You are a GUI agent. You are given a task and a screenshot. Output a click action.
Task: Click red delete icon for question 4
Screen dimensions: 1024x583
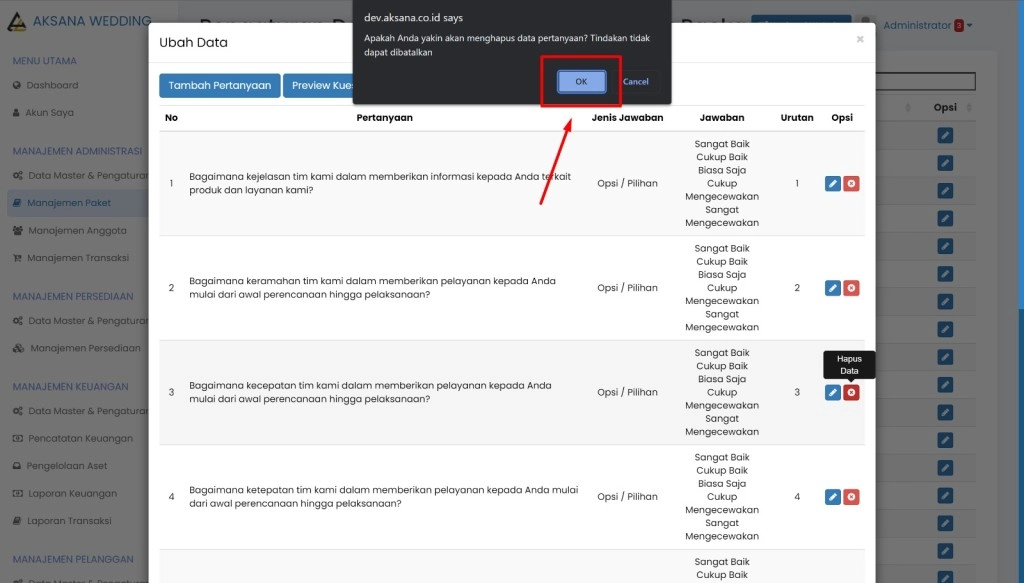tap(851, 497)
